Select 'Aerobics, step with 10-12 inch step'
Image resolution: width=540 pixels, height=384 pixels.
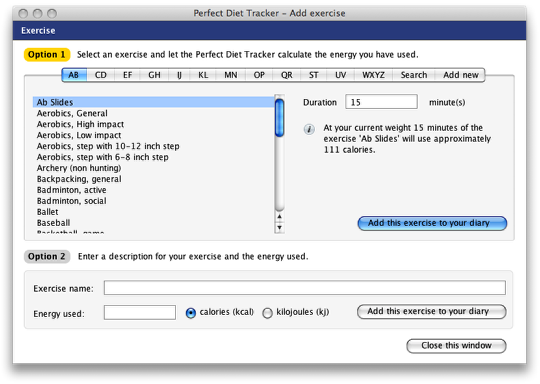point(154,146)
